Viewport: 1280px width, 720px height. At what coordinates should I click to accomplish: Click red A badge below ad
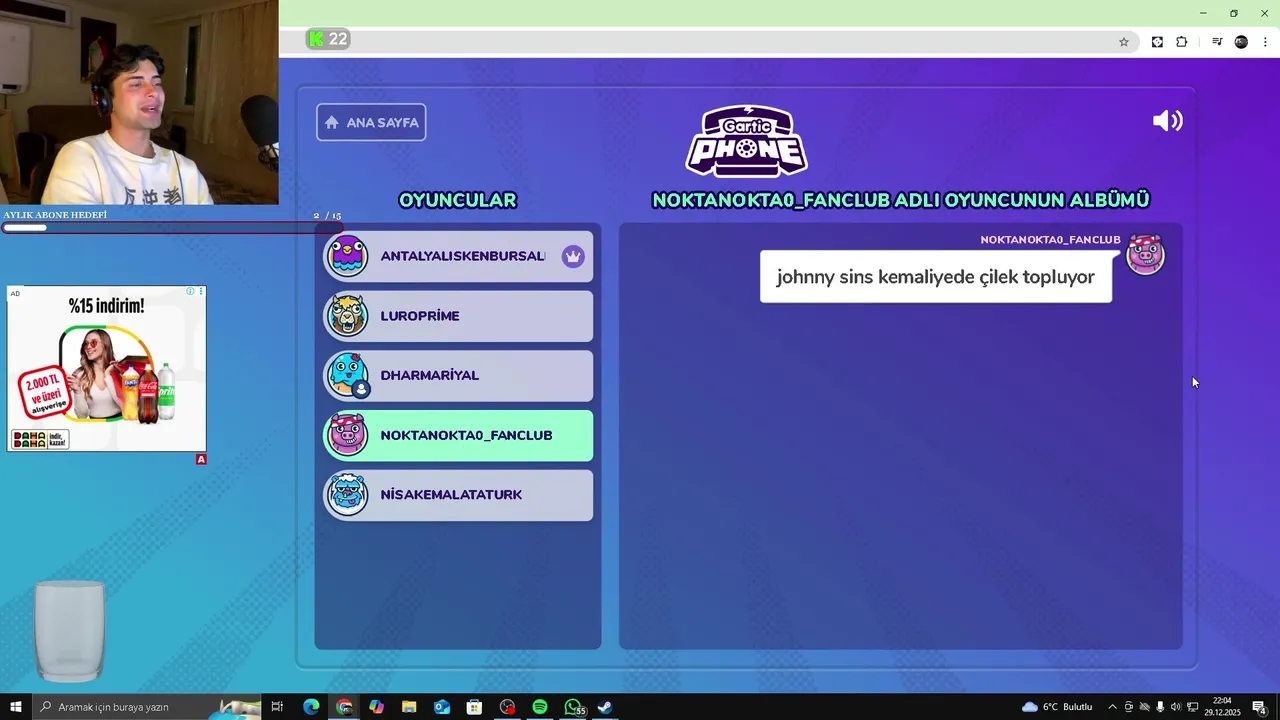pos(201,459)
